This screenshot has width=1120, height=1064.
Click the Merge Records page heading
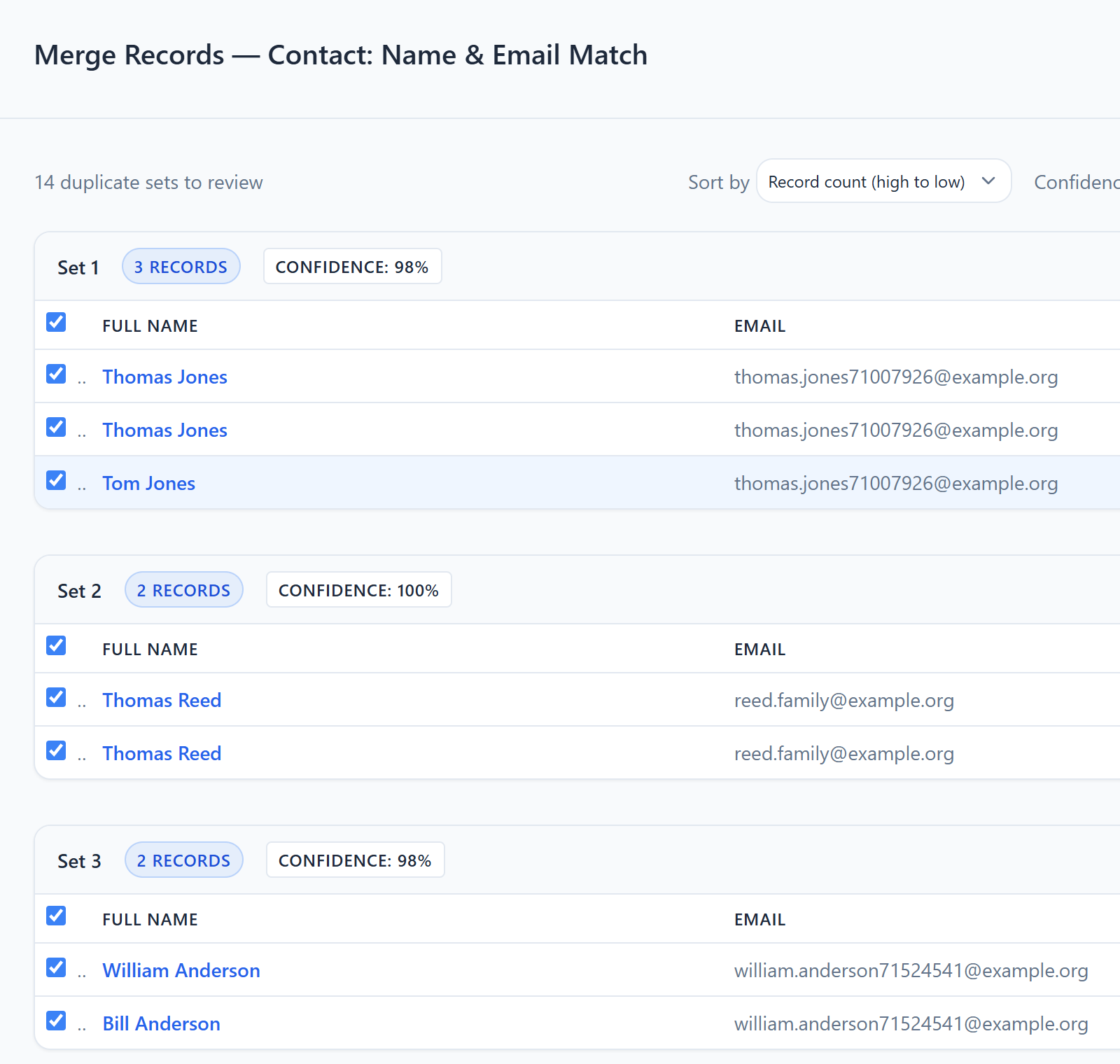pyautogui.click(x=341, y=55)
